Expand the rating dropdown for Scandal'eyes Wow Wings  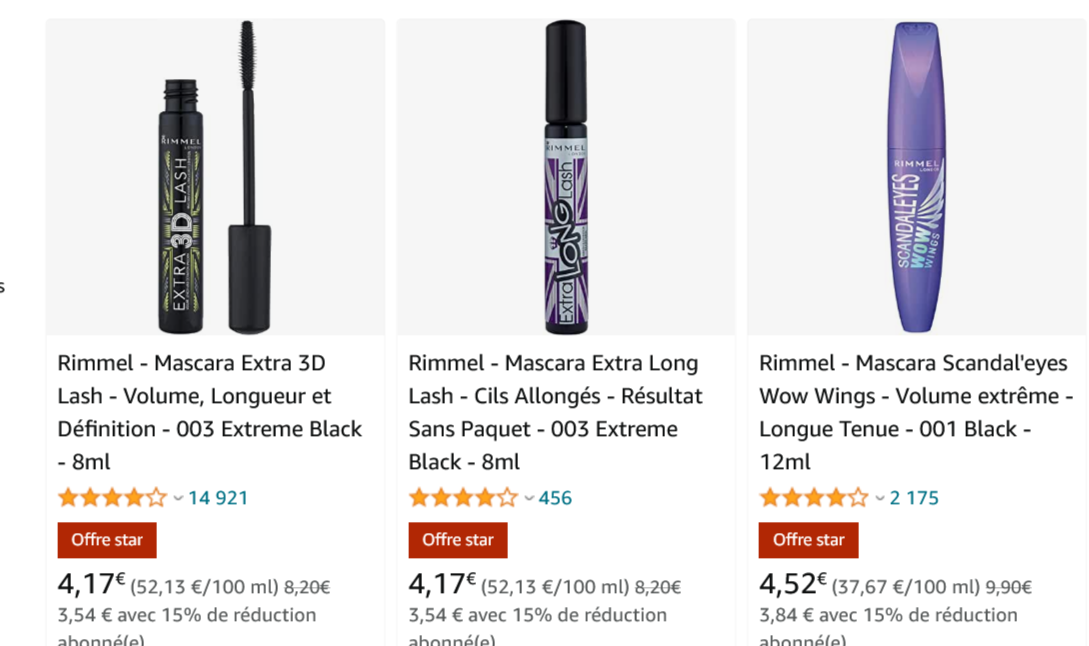879,497
